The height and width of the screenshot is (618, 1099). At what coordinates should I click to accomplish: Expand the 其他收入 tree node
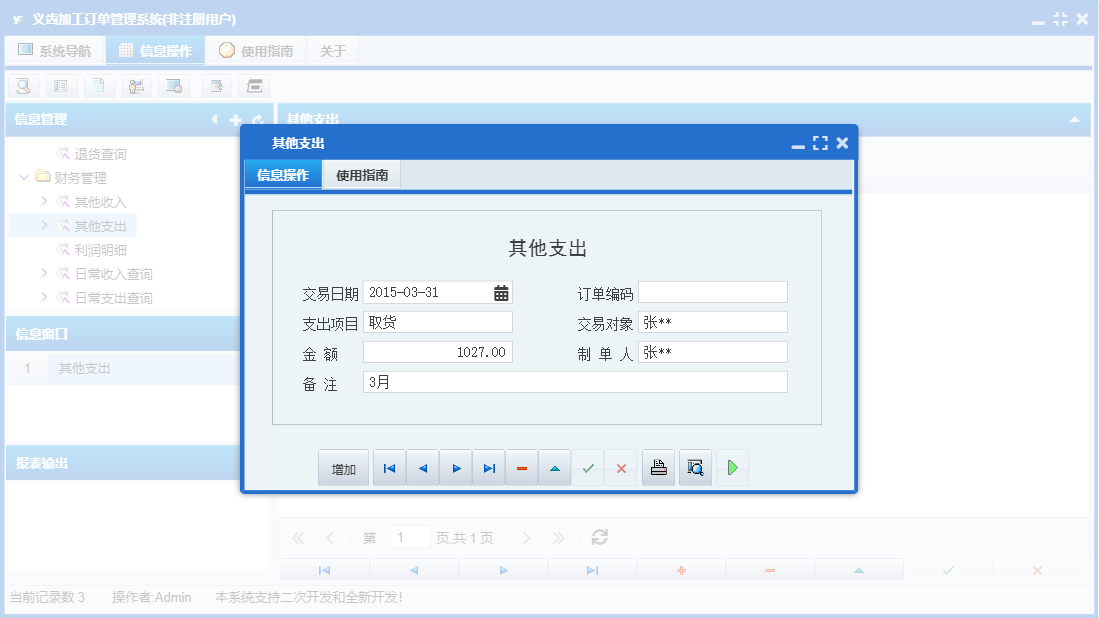point(43,201)
